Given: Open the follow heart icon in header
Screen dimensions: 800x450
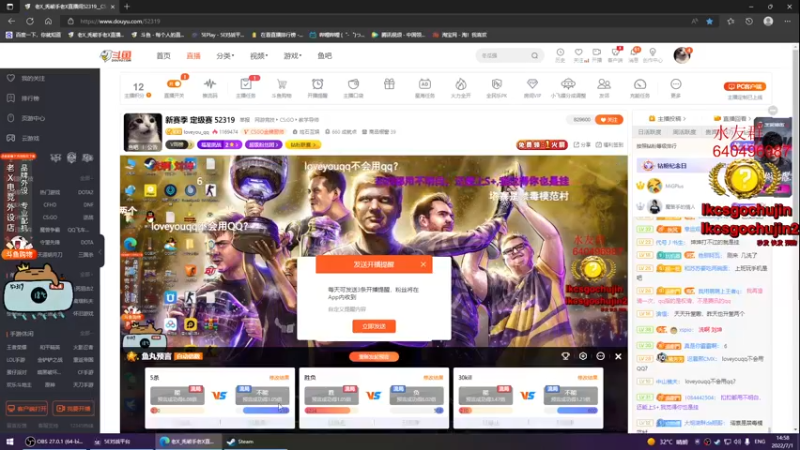Looking at the screenshot, I should 579,53.
